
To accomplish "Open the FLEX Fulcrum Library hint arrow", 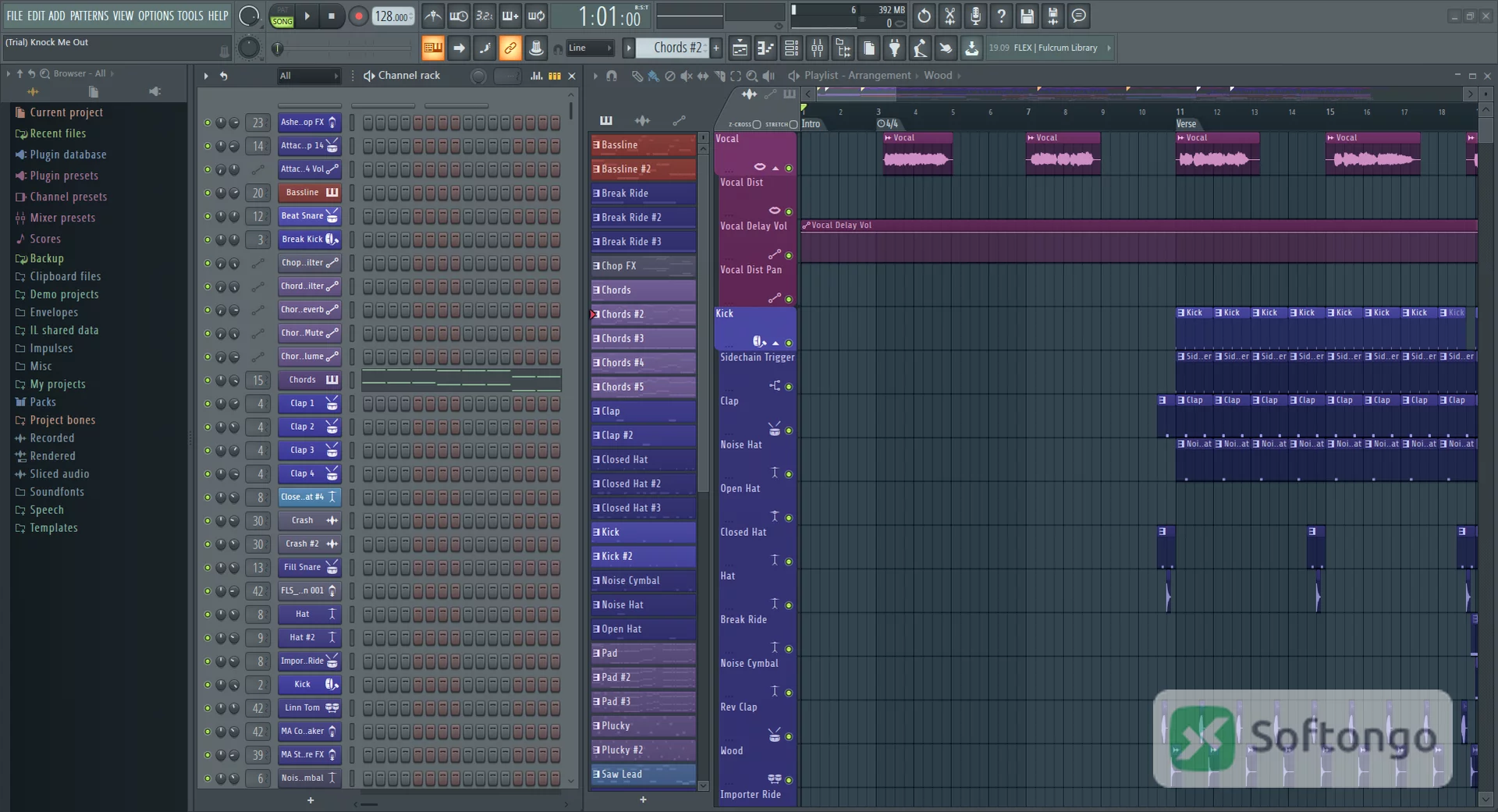I will pos(1109,48).
